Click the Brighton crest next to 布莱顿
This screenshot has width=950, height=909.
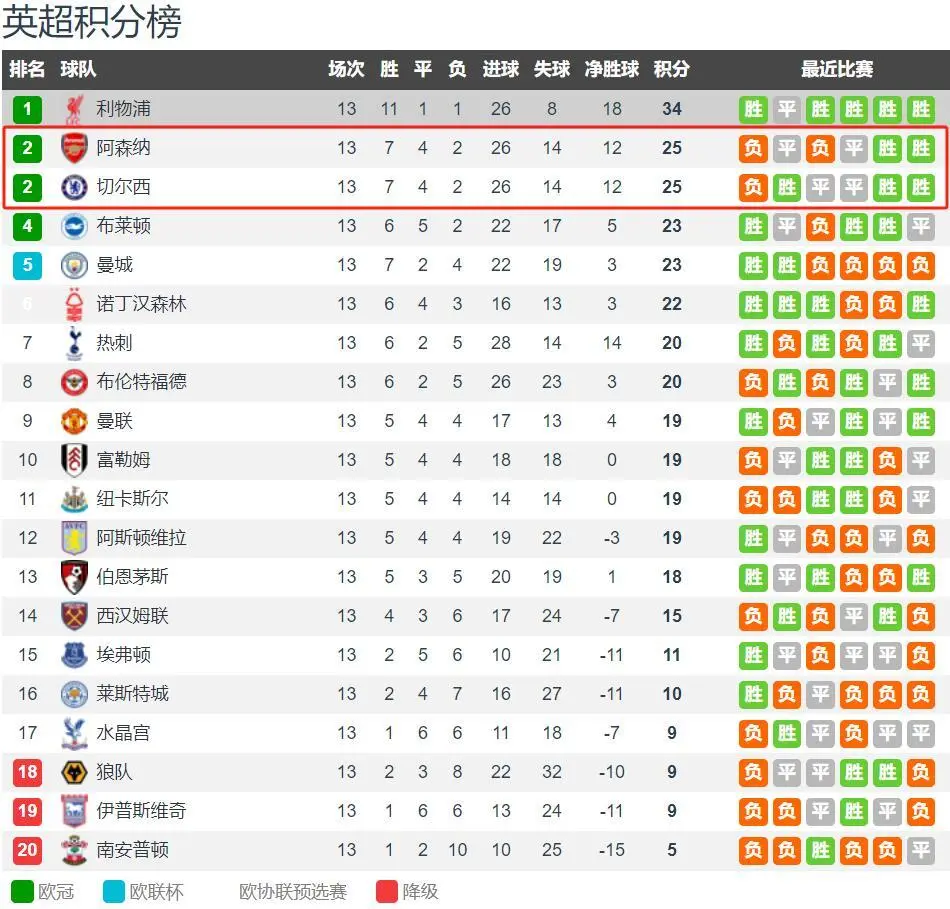pos(74,226)
